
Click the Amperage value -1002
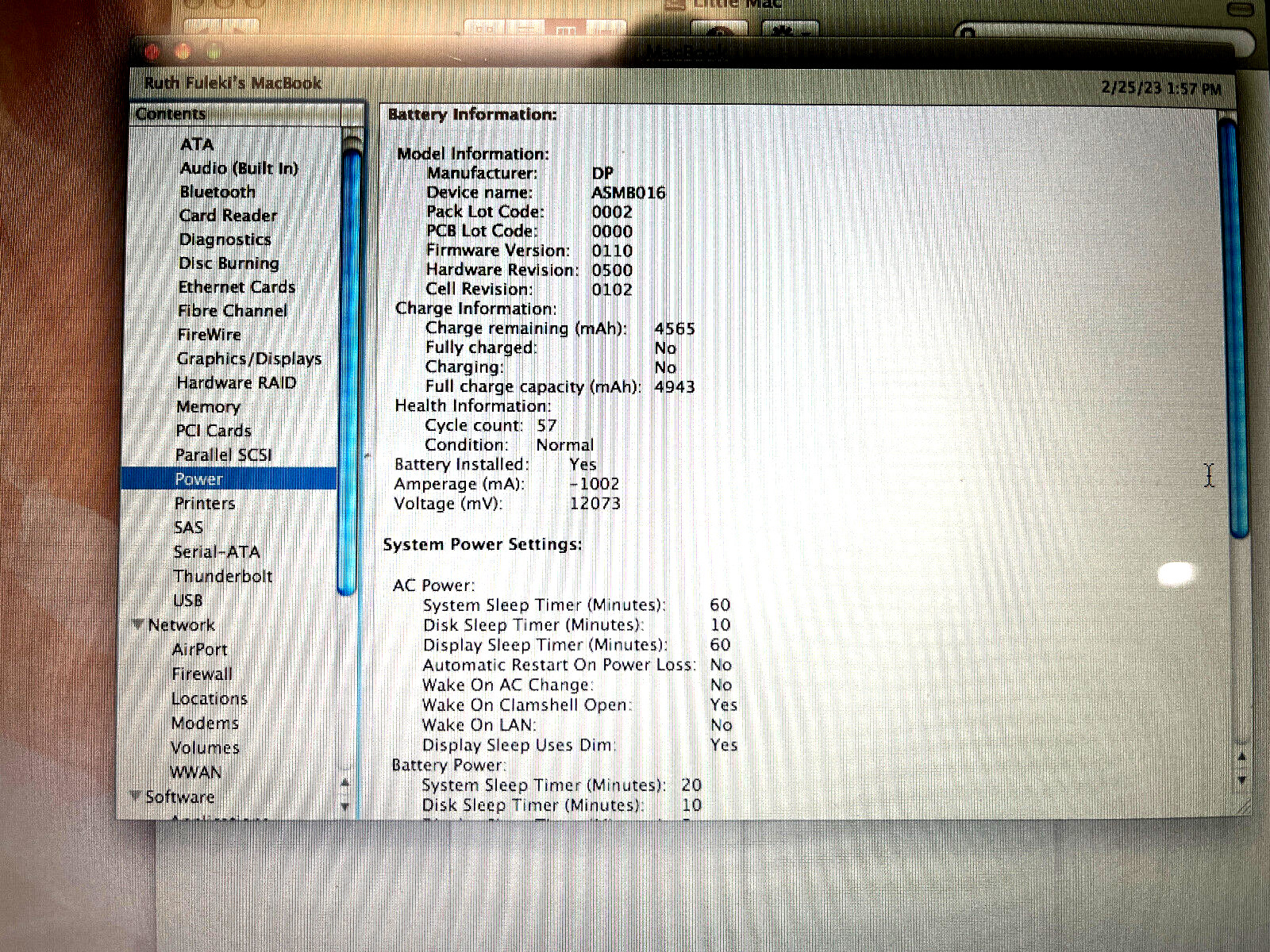594,484
